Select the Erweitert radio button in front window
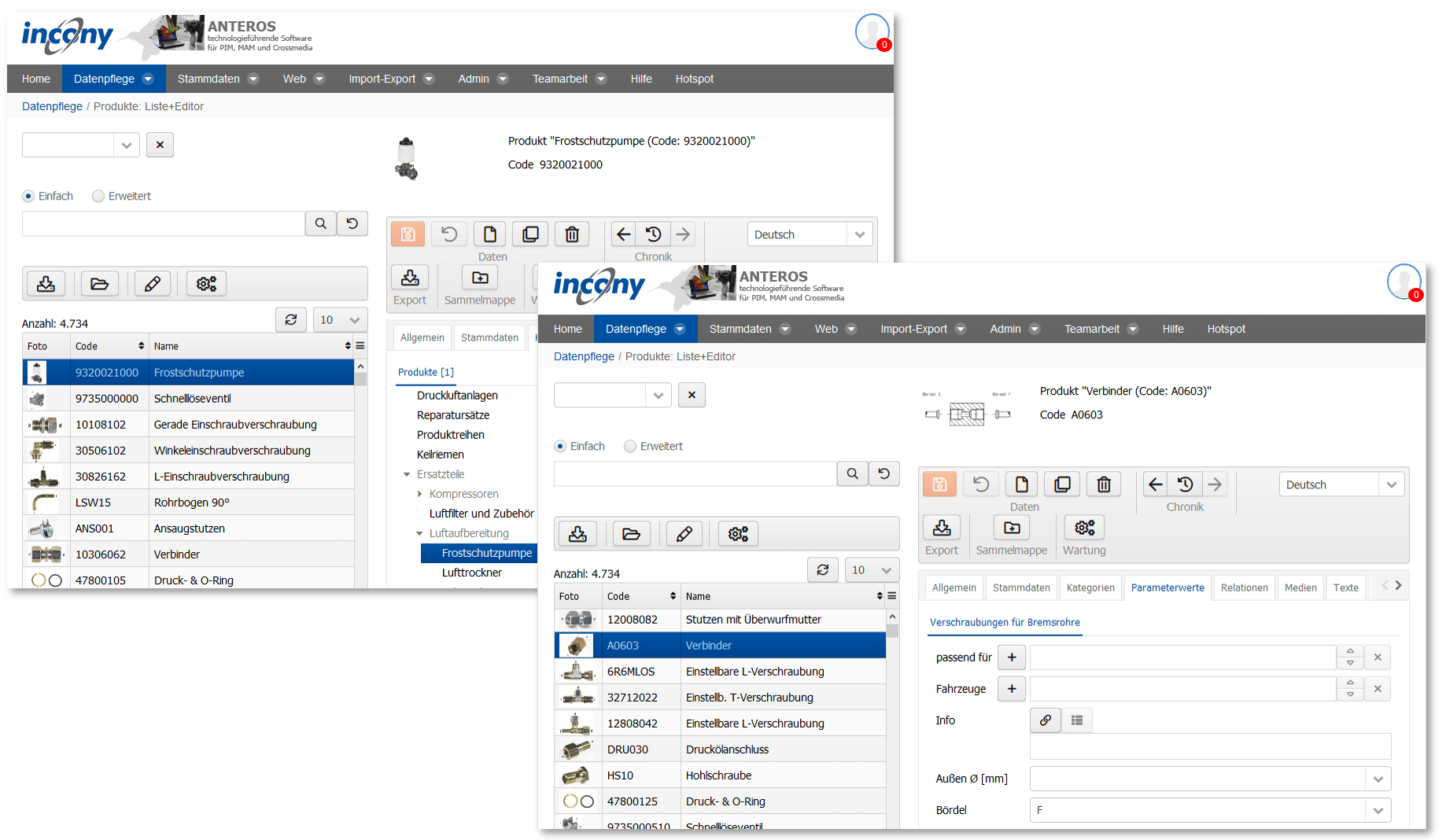Viewport: 1446px width, 840px height. pyautogui.click(x=630, y=446)
